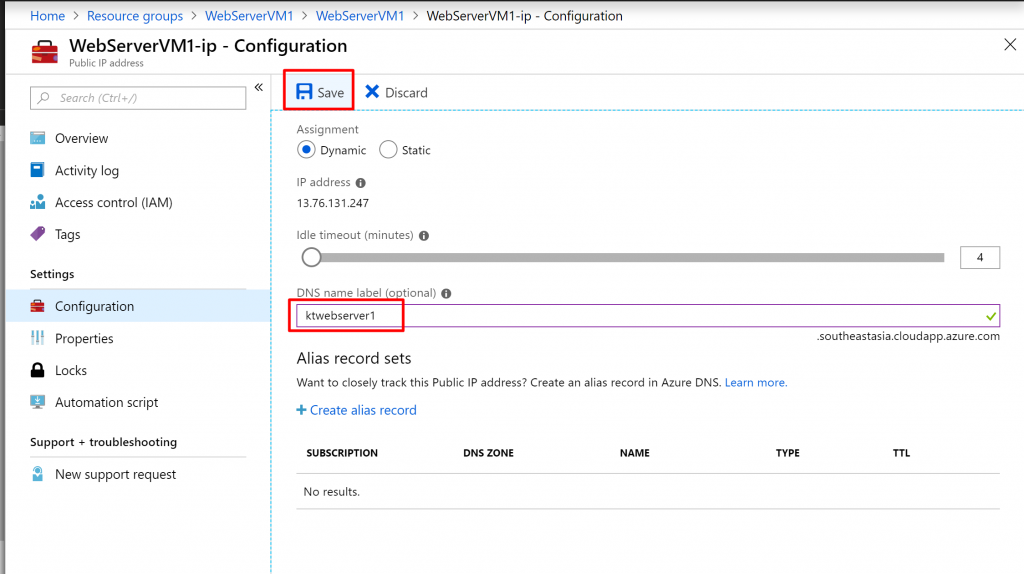Click the No results. table row
Viewport: 1024px width, 574px height.
[x=648, y=492]
